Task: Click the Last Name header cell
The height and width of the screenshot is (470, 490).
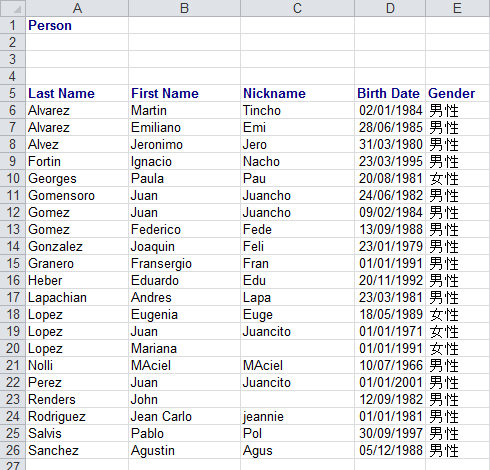Action: 77,93
